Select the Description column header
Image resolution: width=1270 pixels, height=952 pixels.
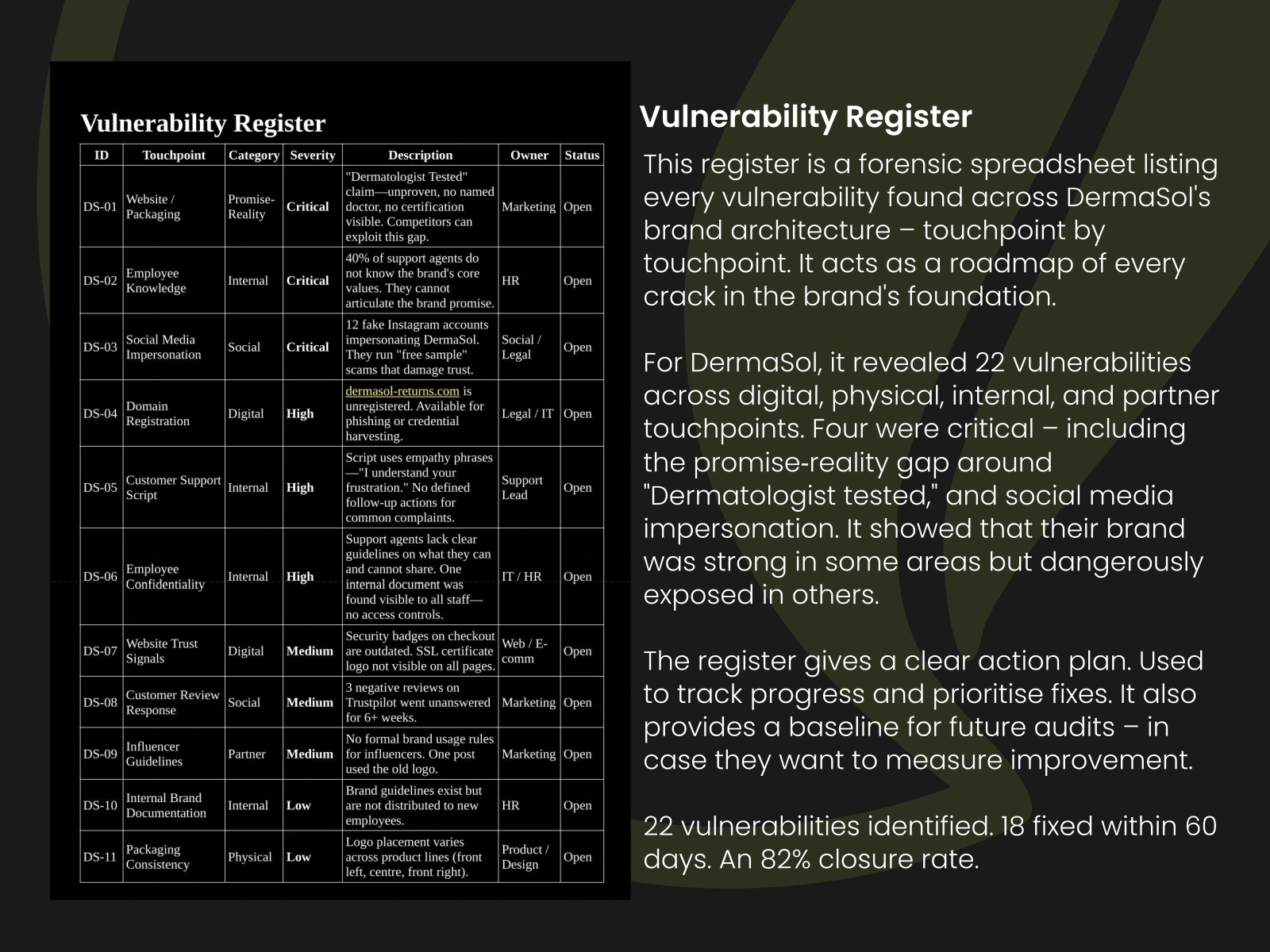point(421,155)
